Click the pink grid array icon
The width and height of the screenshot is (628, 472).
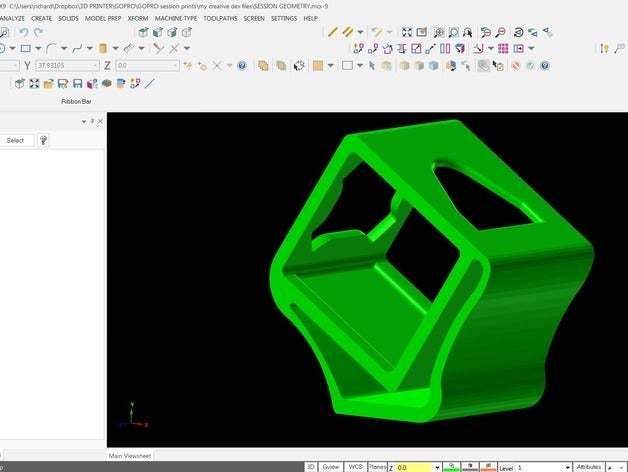pyautogui.click(x=503, y=48)
